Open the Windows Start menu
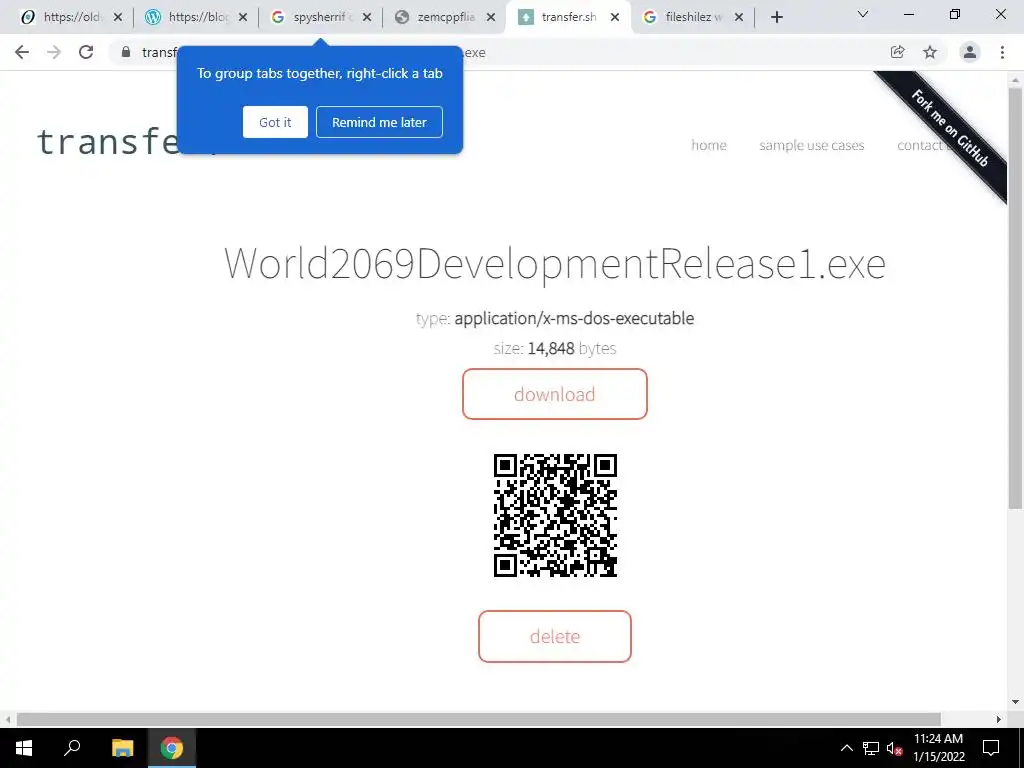 [x=24, y=748]
